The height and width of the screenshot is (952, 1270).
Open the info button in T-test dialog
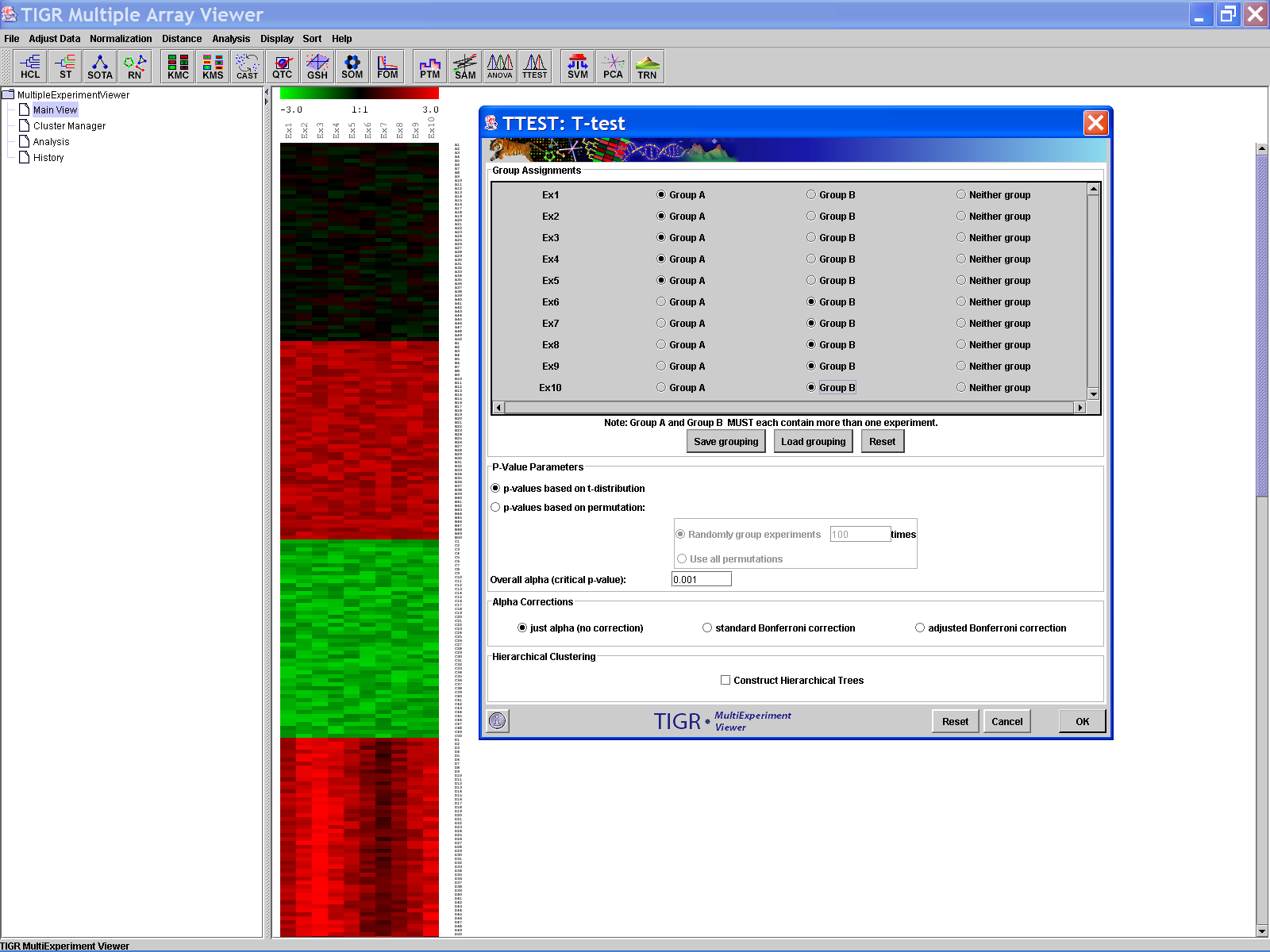click(498, 720)
